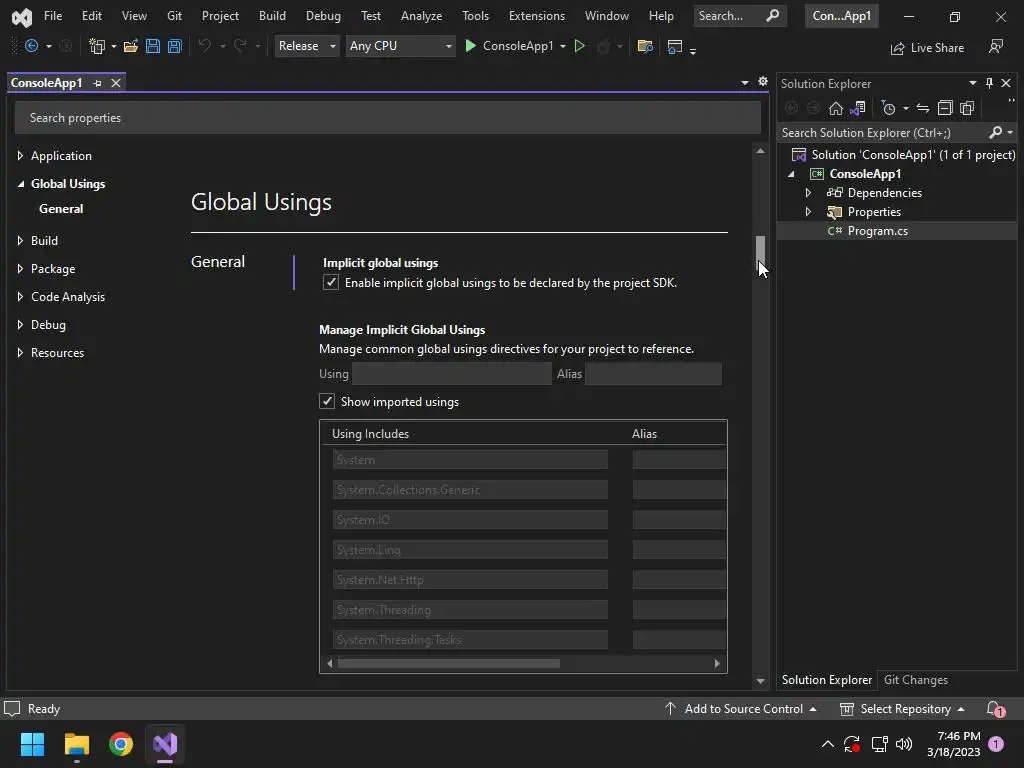Open the Build menu

272,16
